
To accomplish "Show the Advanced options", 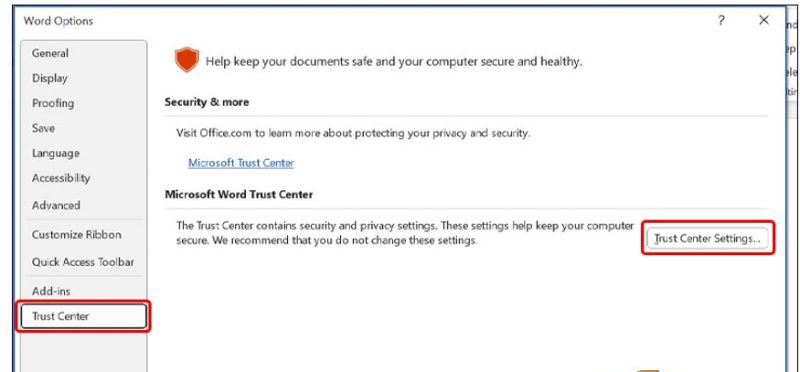I will (x=56, y=205).
